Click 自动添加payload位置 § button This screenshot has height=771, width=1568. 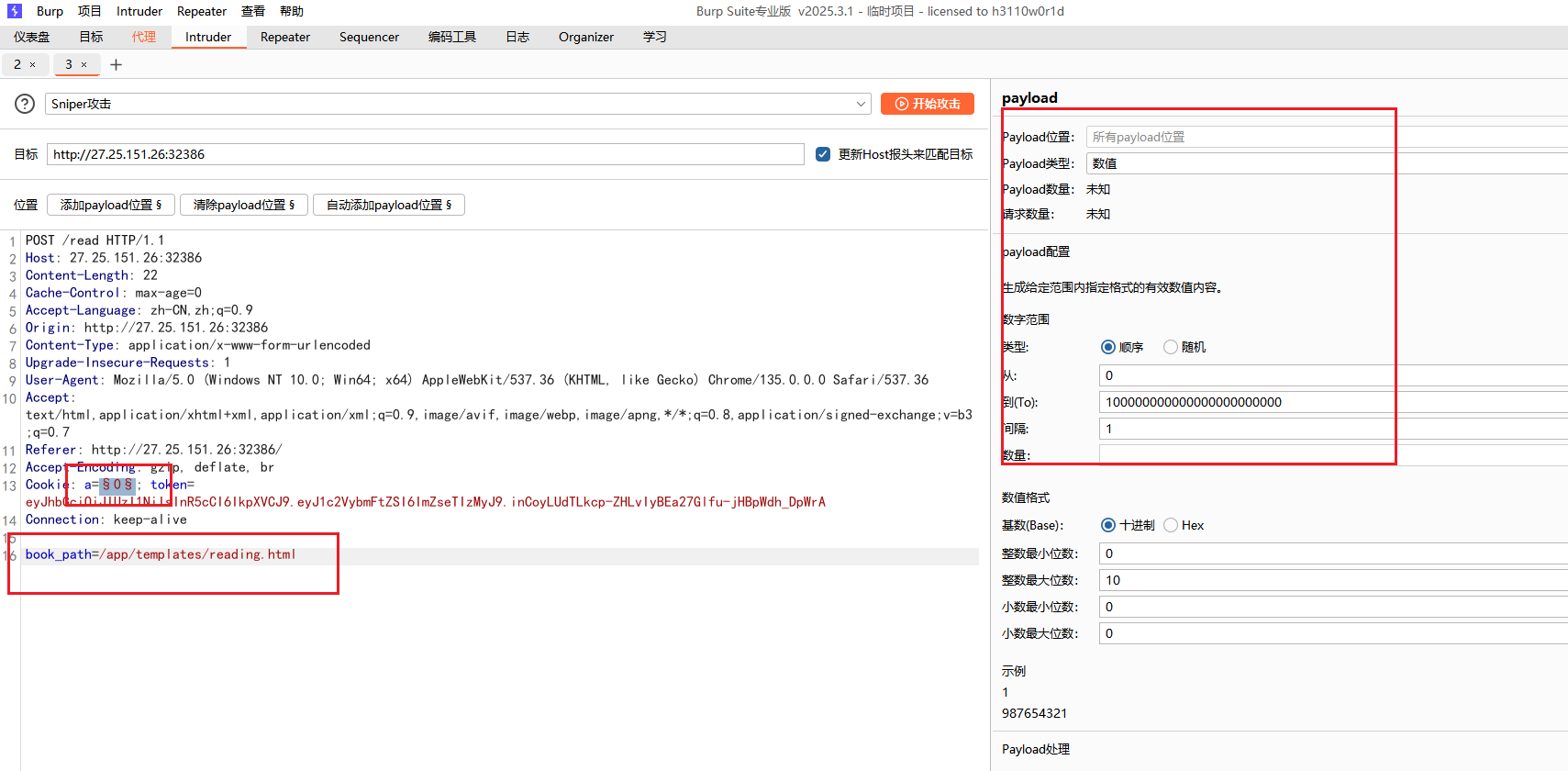point(389,205)
